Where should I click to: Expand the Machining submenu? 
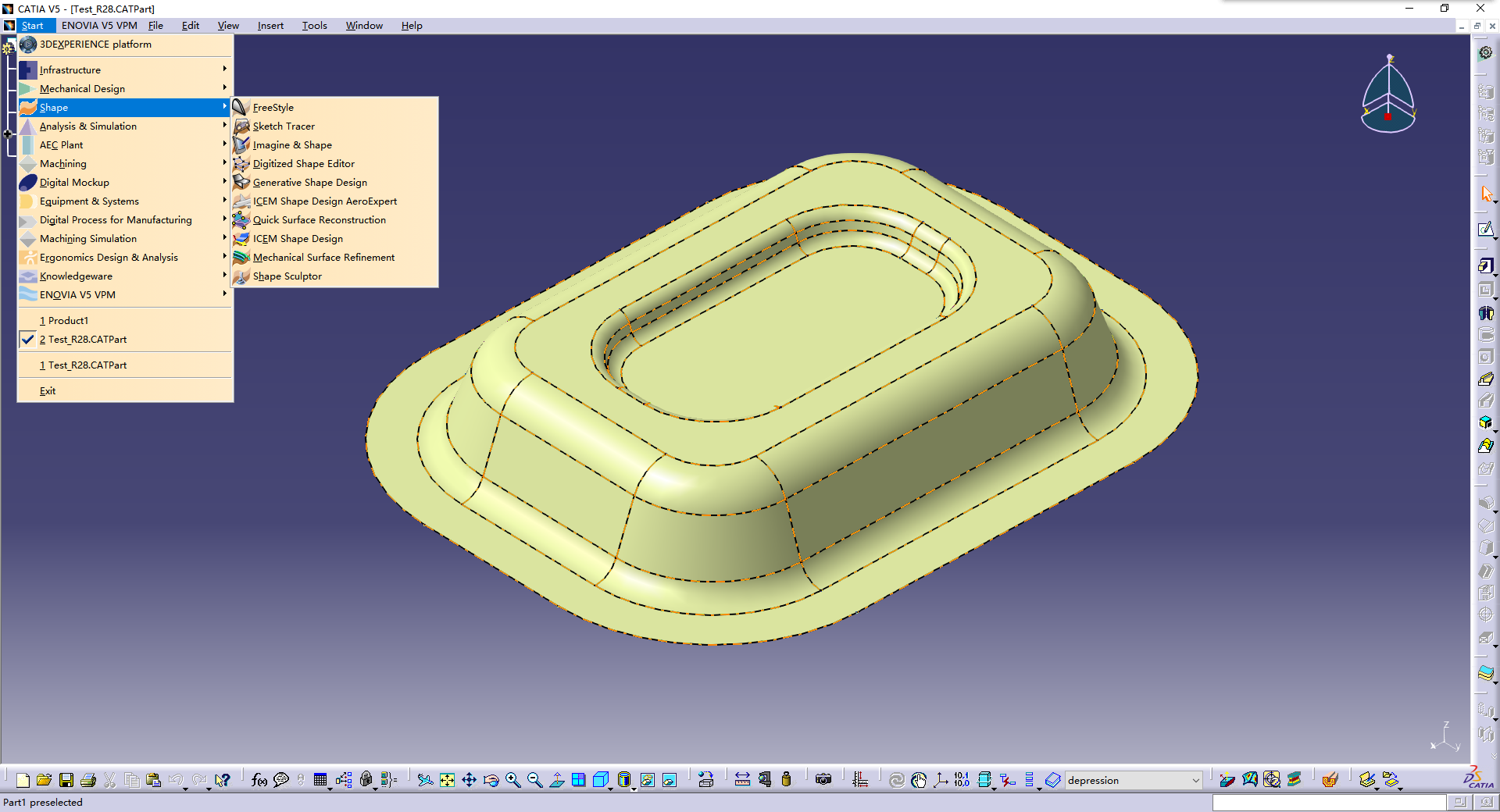click(x=125, y=164)
